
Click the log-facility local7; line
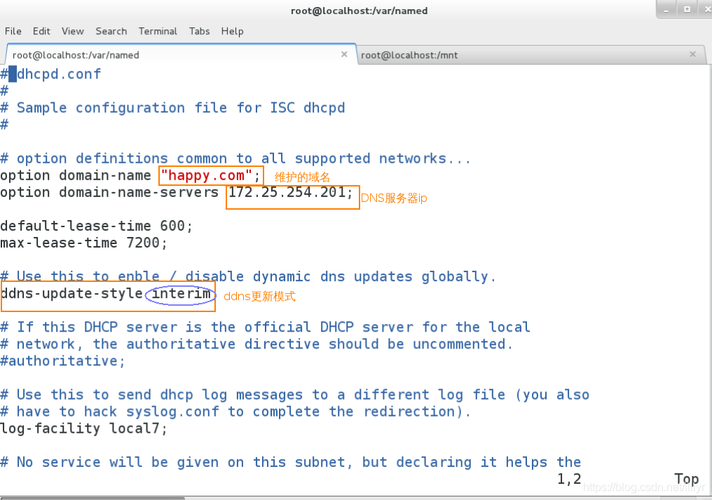pyautogui.click(x=84, y=429)
